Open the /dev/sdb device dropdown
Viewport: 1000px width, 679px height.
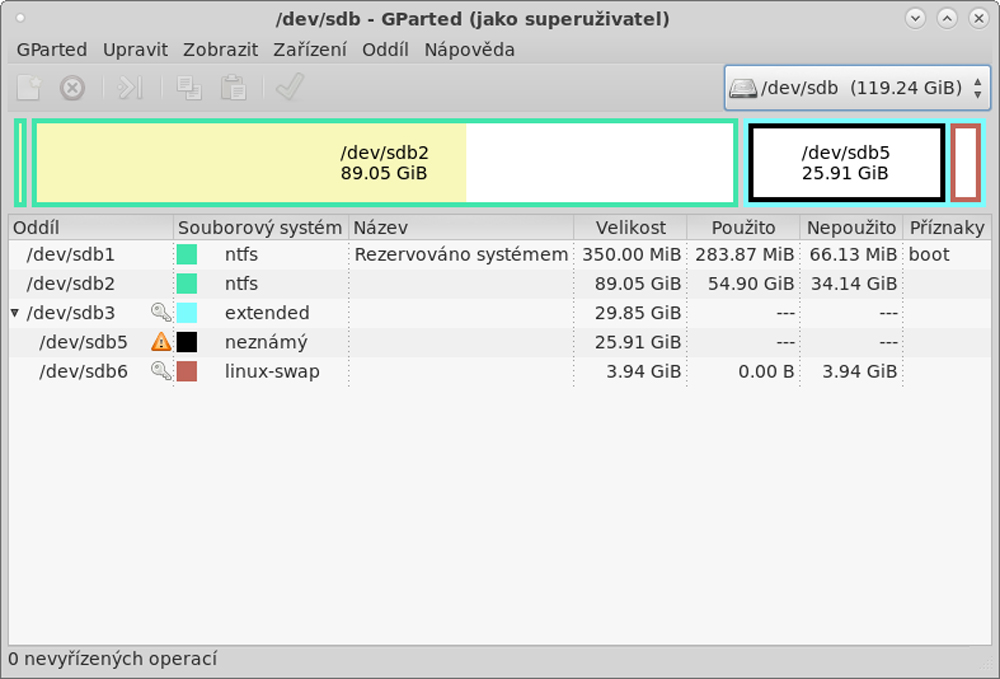[x=857, y=87]
